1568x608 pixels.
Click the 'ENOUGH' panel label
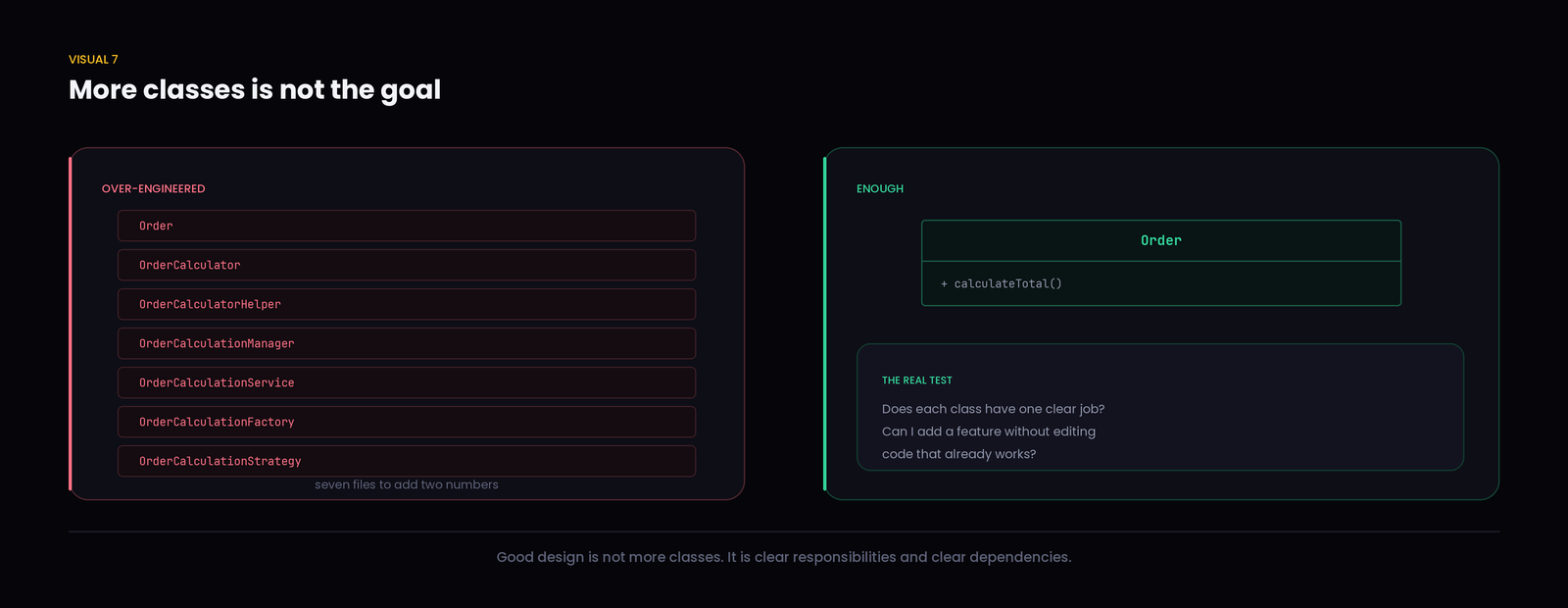880,189
